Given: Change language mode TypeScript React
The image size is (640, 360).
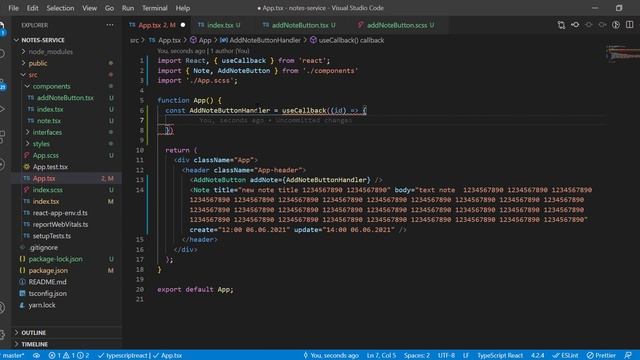Looking at the screenshot, I should (x=500, y=356).
